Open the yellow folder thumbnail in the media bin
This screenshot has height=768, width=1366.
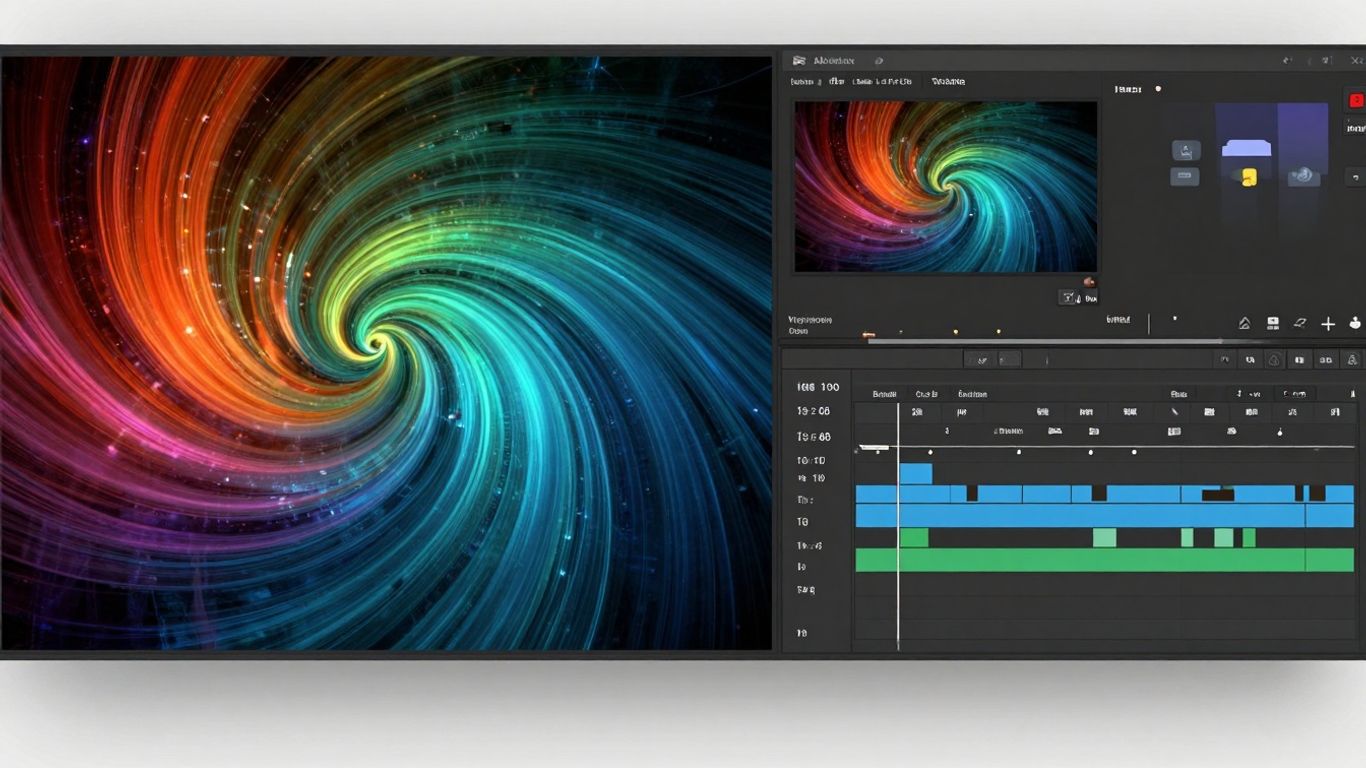point(1249,177)
